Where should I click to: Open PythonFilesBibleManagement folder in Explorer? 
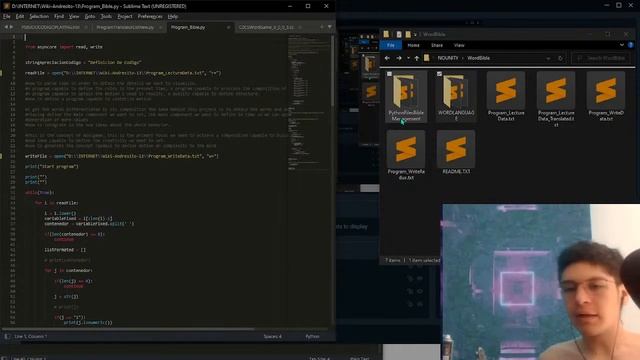(406, 96)
